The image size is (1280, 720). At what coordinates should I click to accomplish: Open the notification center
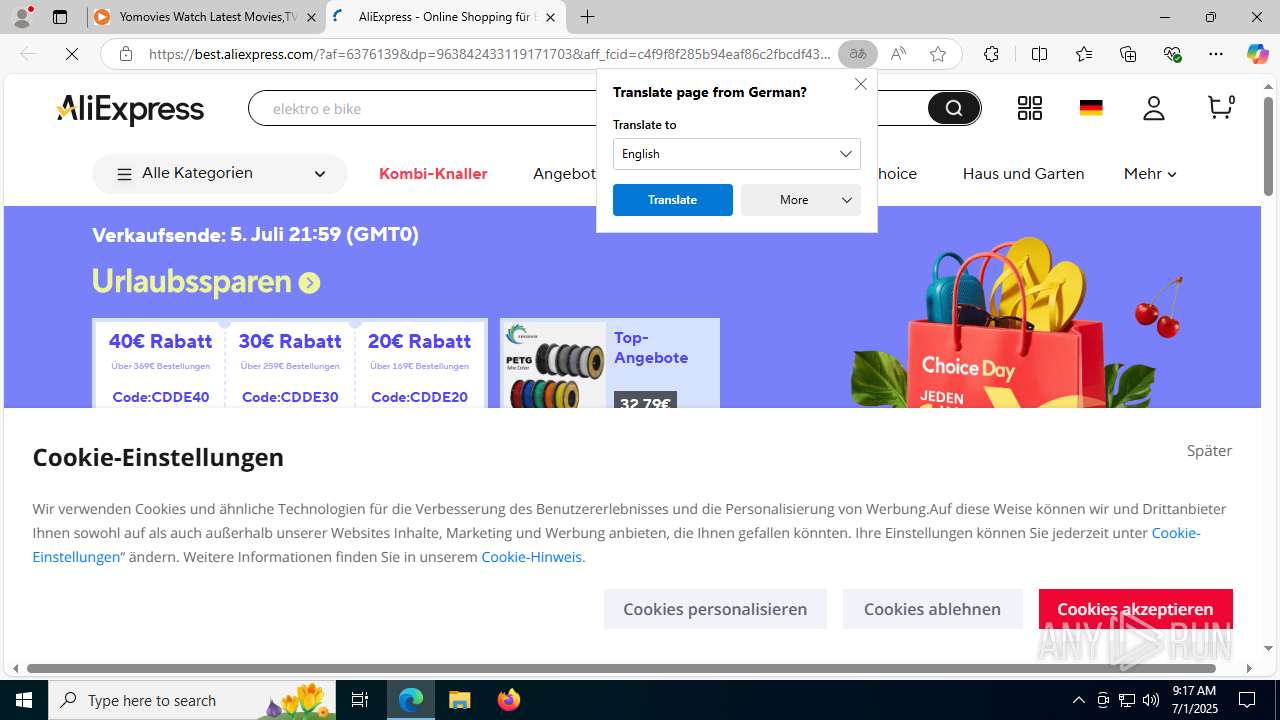pos(1248,700)
